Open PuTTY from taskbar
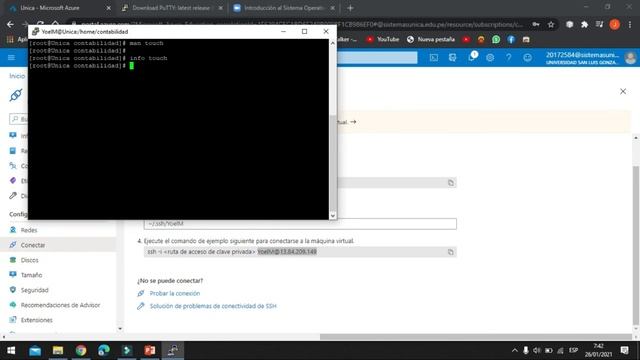 point(173,351)
